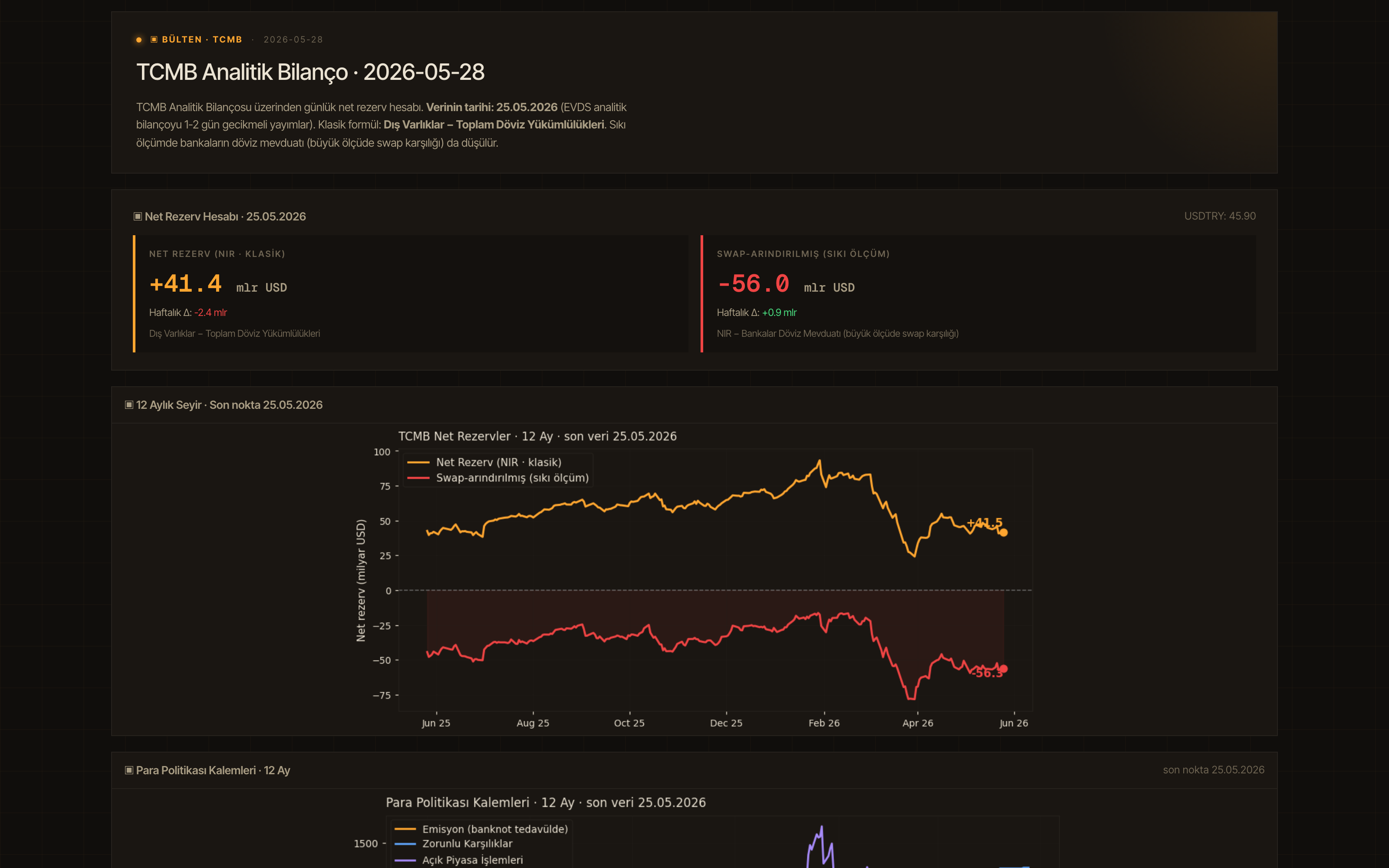Click the 'Haftalık Δ: +0.9 mlr' change line
The width and height of the screenshot is (1389, 868).
coord(757,312)
